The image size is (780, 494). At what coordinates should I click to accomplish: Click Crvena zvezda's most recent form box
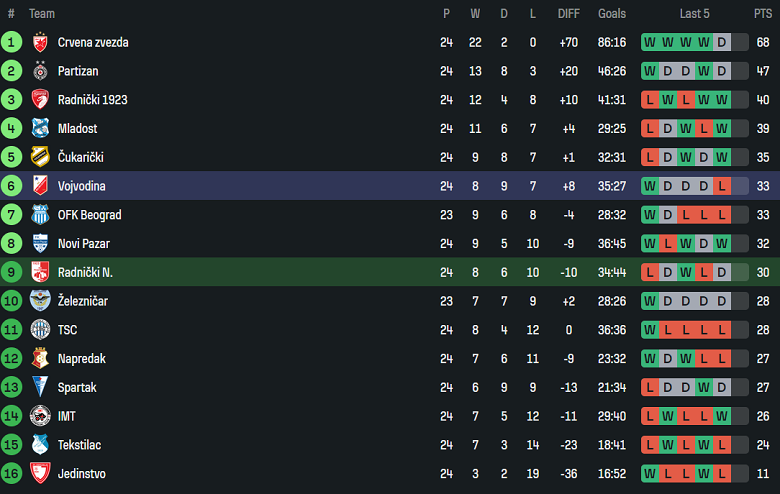[722, 42]
